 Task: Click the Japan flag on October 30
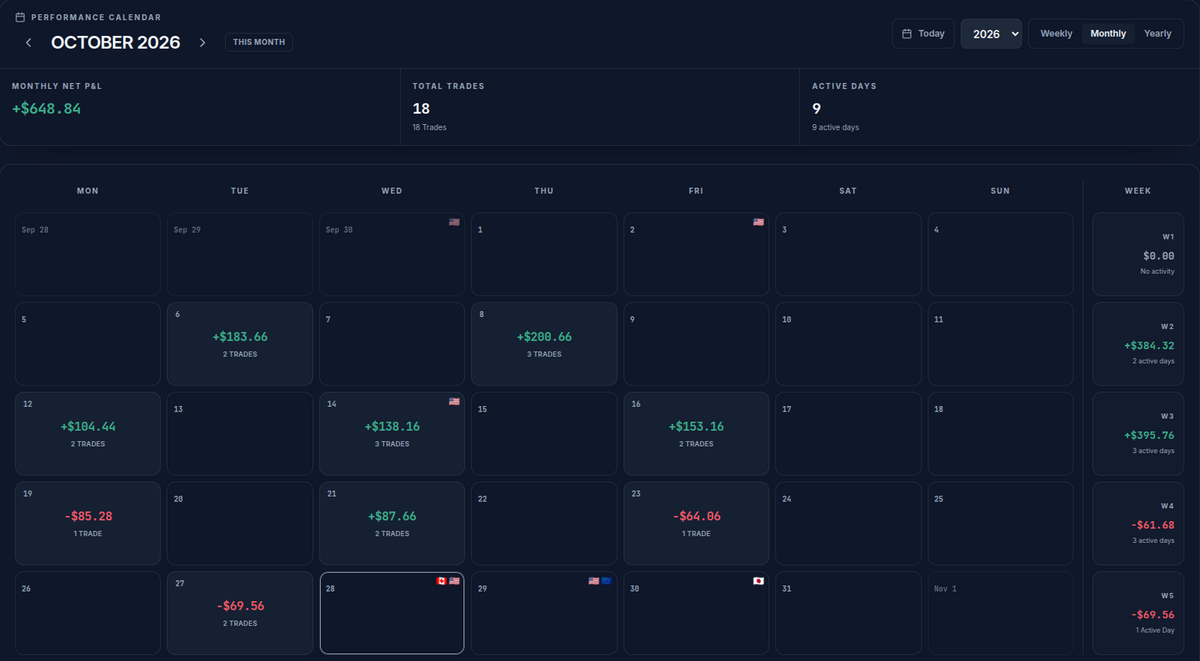pyautogui.click(x=758, y=581)
